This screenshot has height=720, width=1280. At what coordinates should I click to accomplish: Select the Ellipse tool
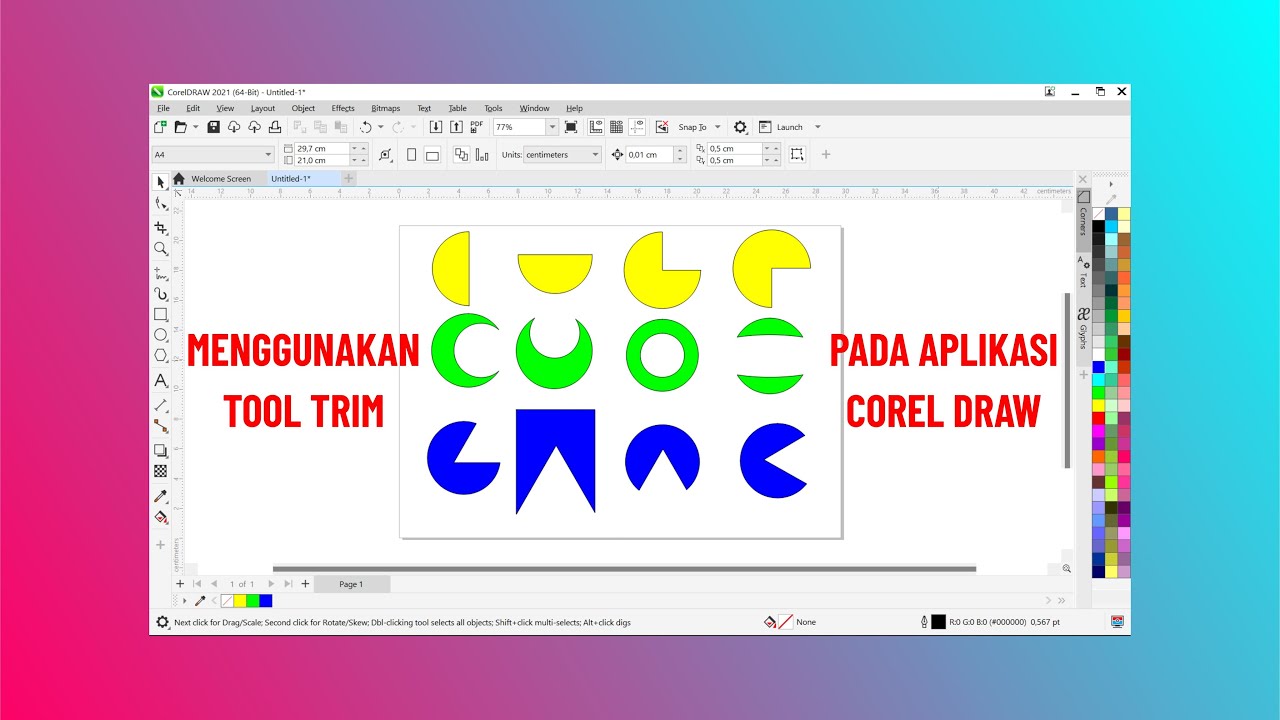click(160, 335)
